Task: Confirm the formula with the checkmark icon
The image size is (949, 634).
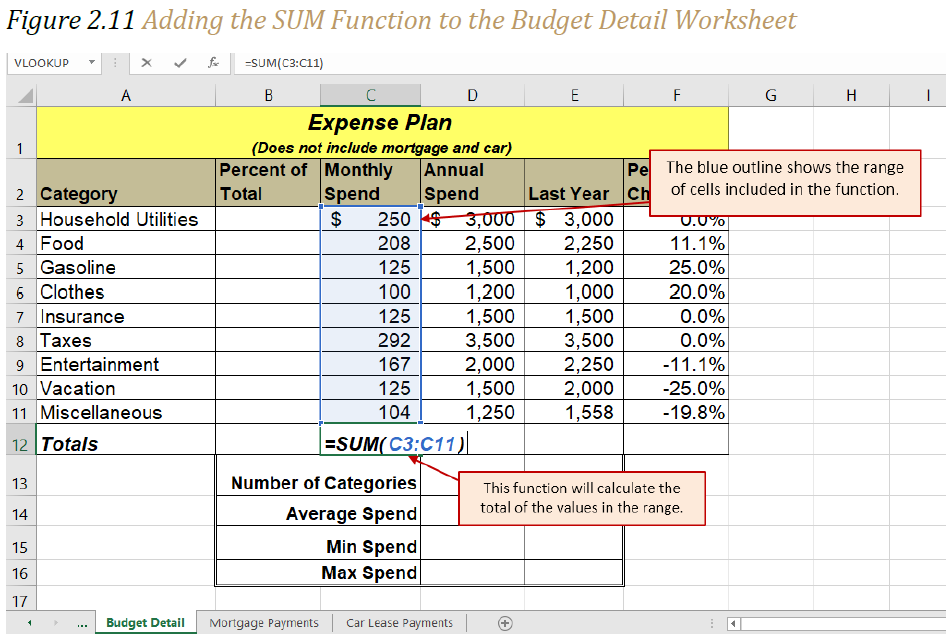Action: (180, 62)
